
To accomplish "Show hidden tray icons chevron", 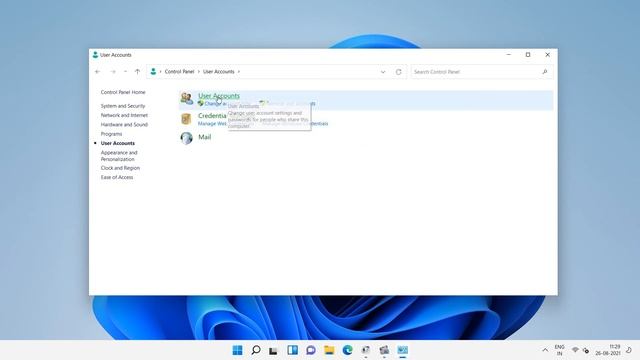I will (545, 350).
